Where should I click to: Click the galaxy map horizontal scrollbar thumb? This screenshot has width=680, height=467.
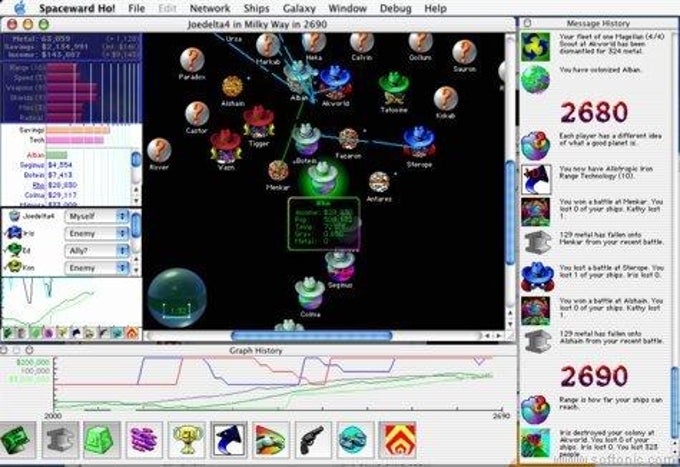(311, 336)
